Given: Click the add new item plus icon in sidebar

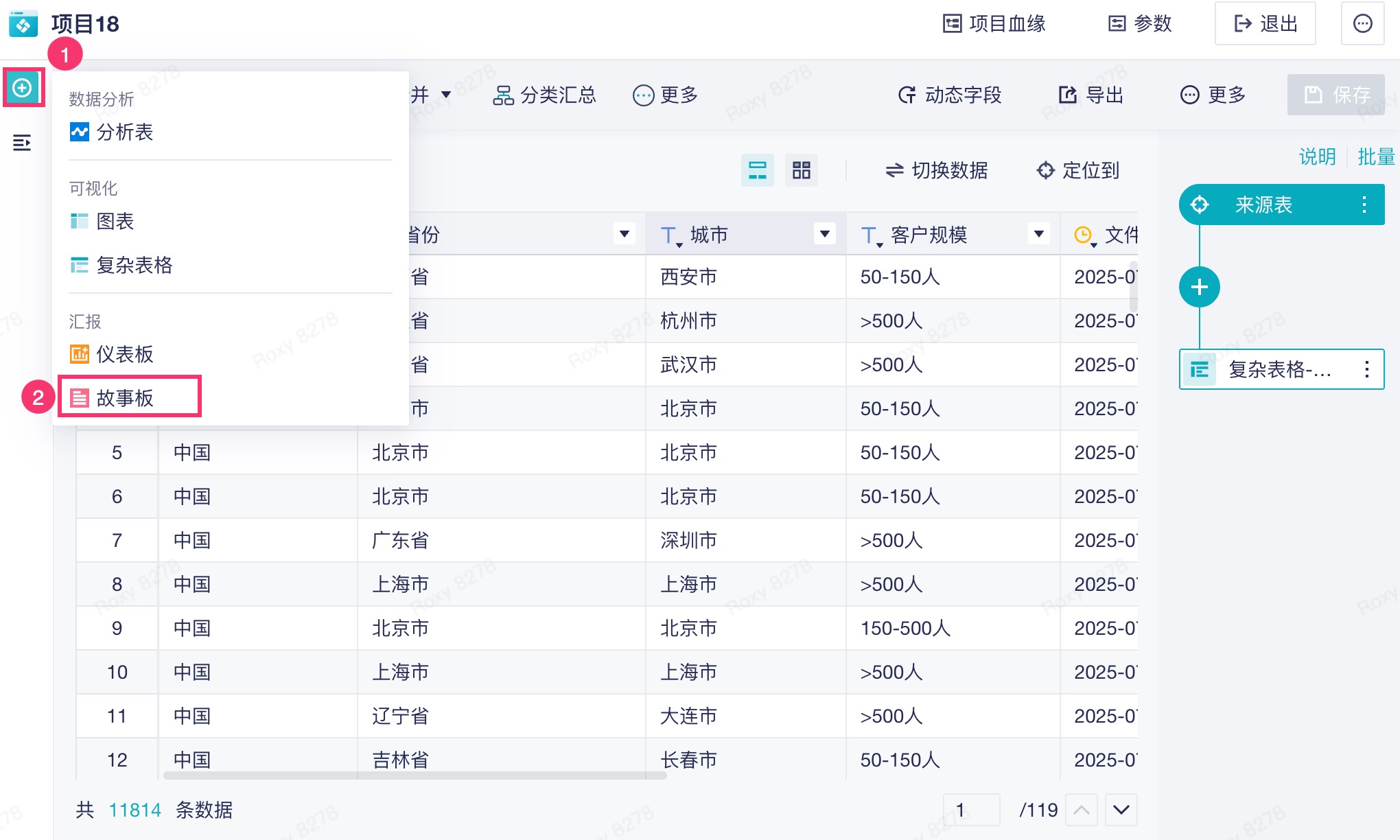Looking at the screenshot, I should [x=23, y=88].
